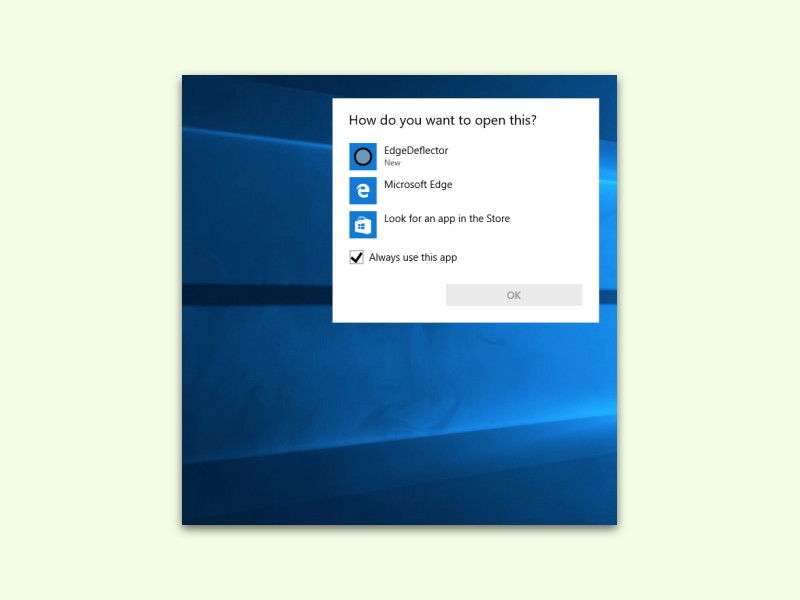Click the 'Always use this app' label
The height and width of the screenshot is (600, 800).
413,258
